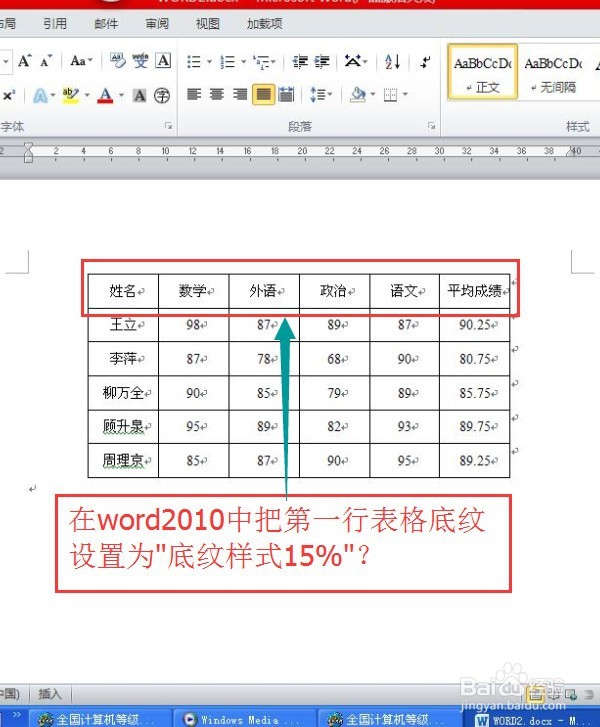Open Enclose Characters tool
The width and height of the screenshot is (600, 727).
[162, 96]
